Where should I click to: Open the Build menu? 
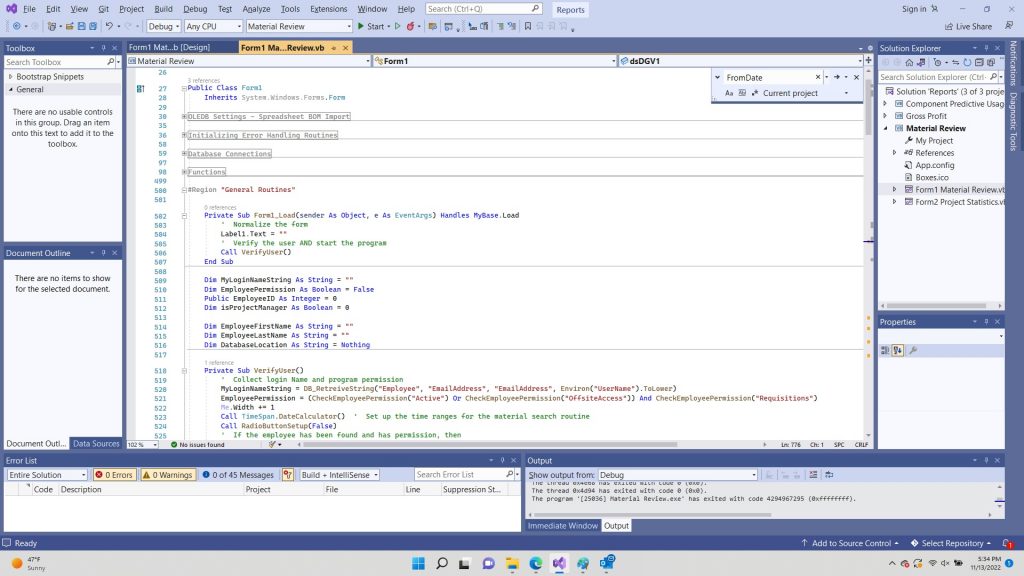[x=163, y=9]
